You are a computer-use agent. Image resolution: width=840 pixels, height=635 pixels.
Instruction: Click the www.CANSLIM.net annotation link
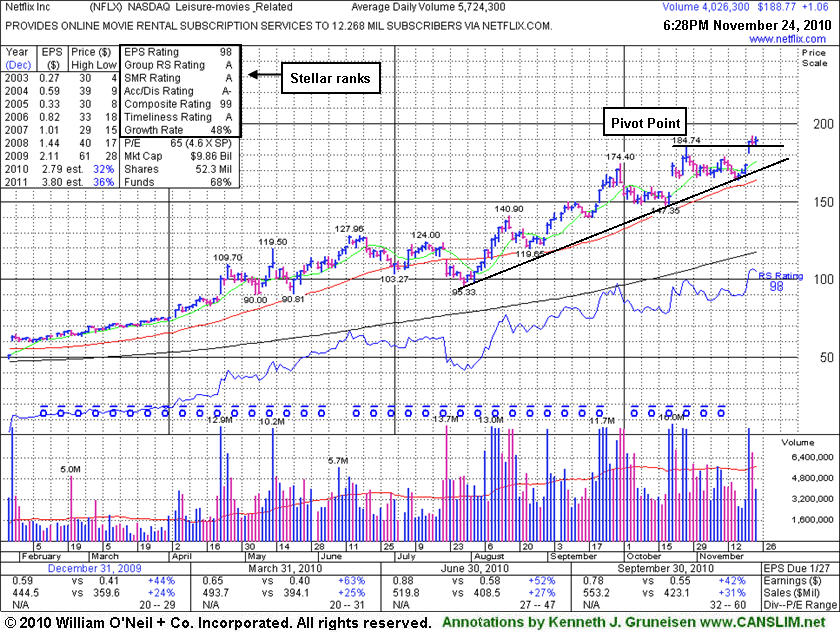click(x=763, y=623)
